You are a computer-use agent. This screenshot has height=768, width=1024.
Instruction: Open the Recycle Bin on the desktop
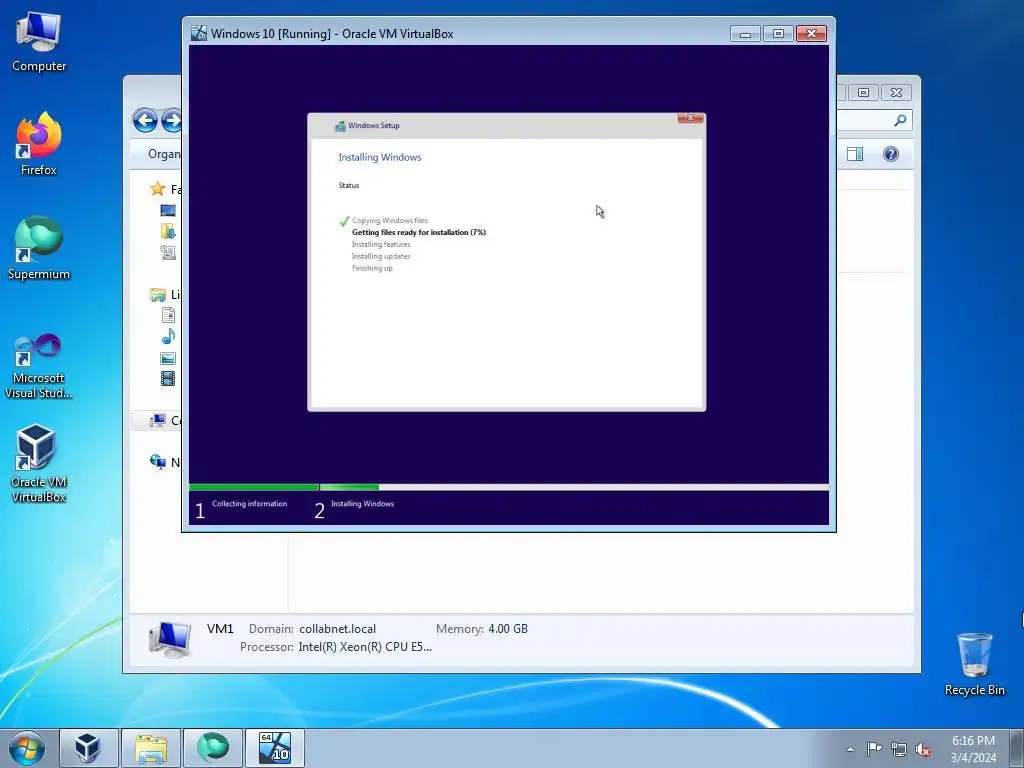click(974, 664)
